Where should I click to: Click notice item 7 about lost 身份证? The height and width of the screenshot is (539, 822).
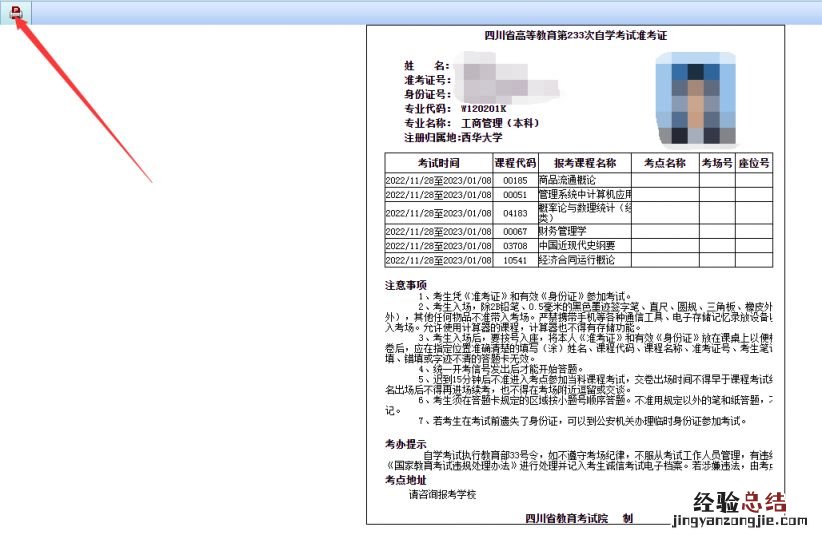[582, 421]
